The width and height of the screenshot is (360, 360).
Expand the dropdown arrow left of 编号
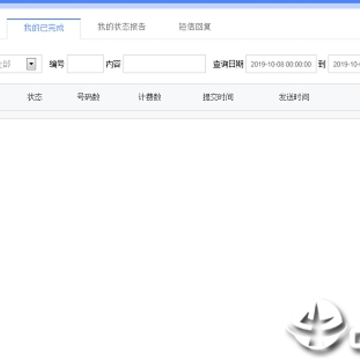pos(31,64)
